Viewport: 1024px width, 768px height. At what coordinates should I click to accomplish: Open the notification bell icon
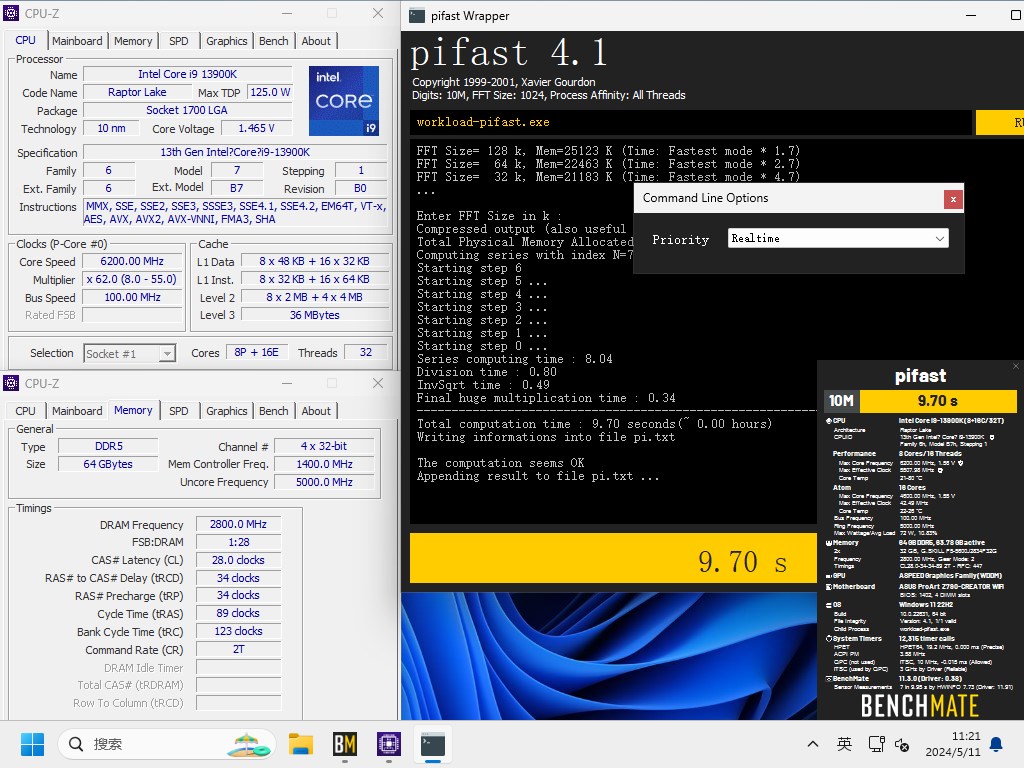(x=997, y=744)
